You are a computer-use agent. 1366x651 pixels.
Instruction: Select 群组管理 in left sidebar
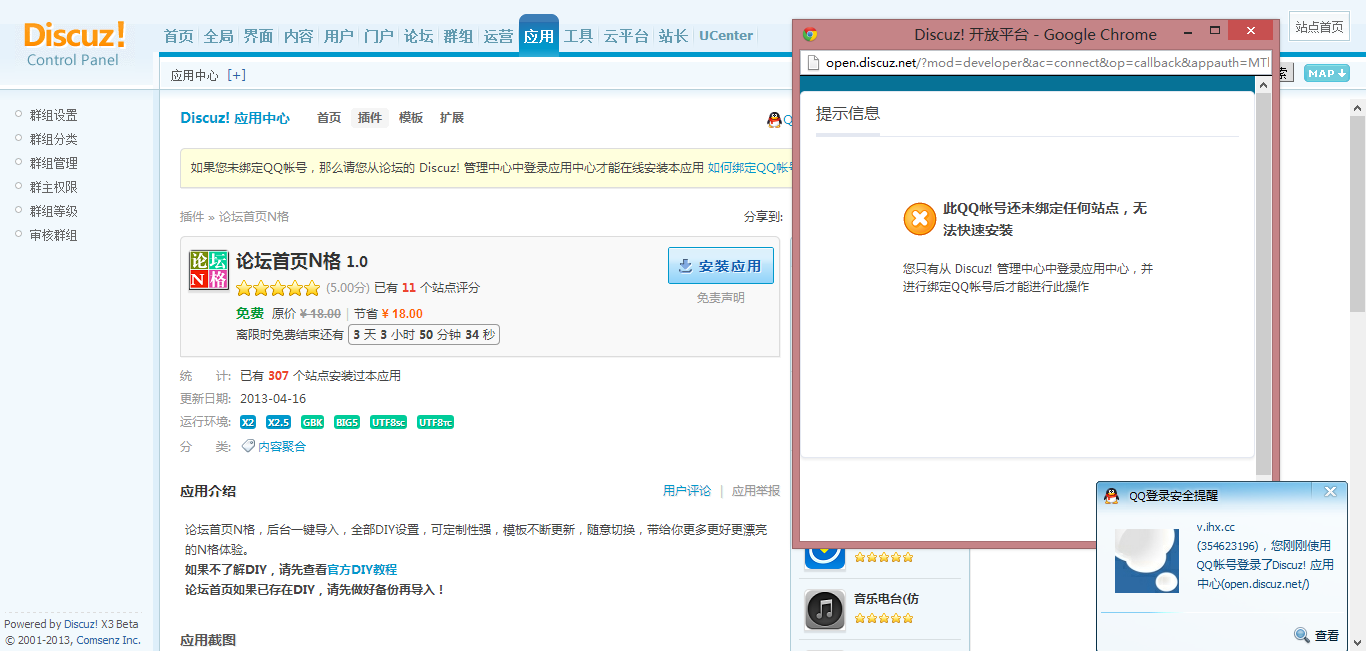point(54,163)
